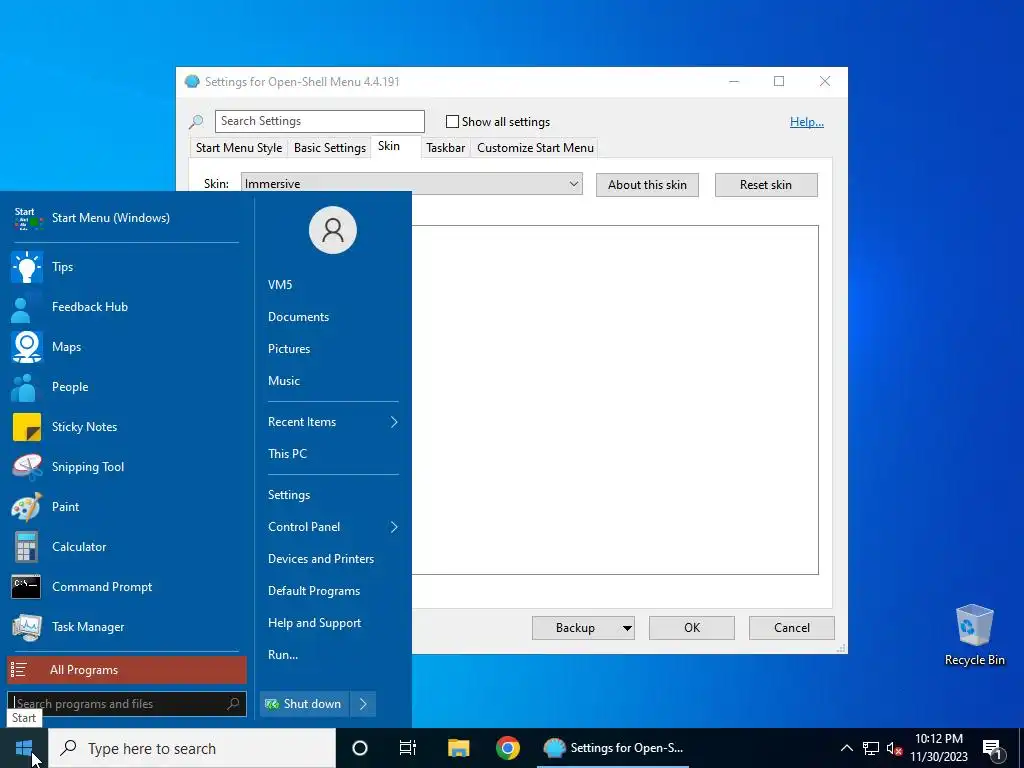This screenshot has width=1024, height=768.
Task: Open Settings in the start menu
Action: tap(289, 495)
